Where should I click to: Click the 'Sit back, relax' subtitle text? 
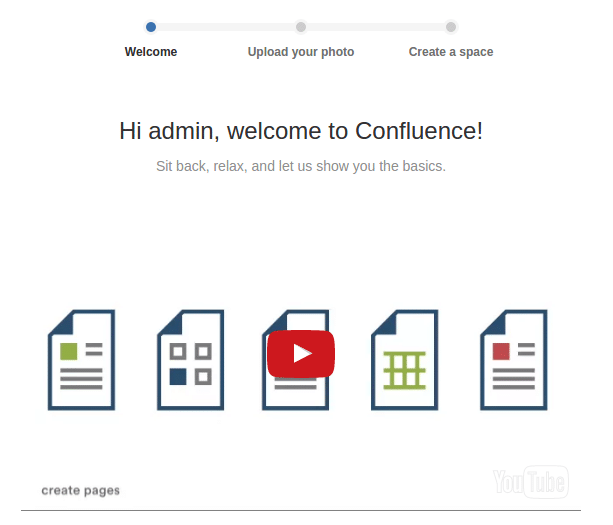pyautogui.click(x=301, y=166)
